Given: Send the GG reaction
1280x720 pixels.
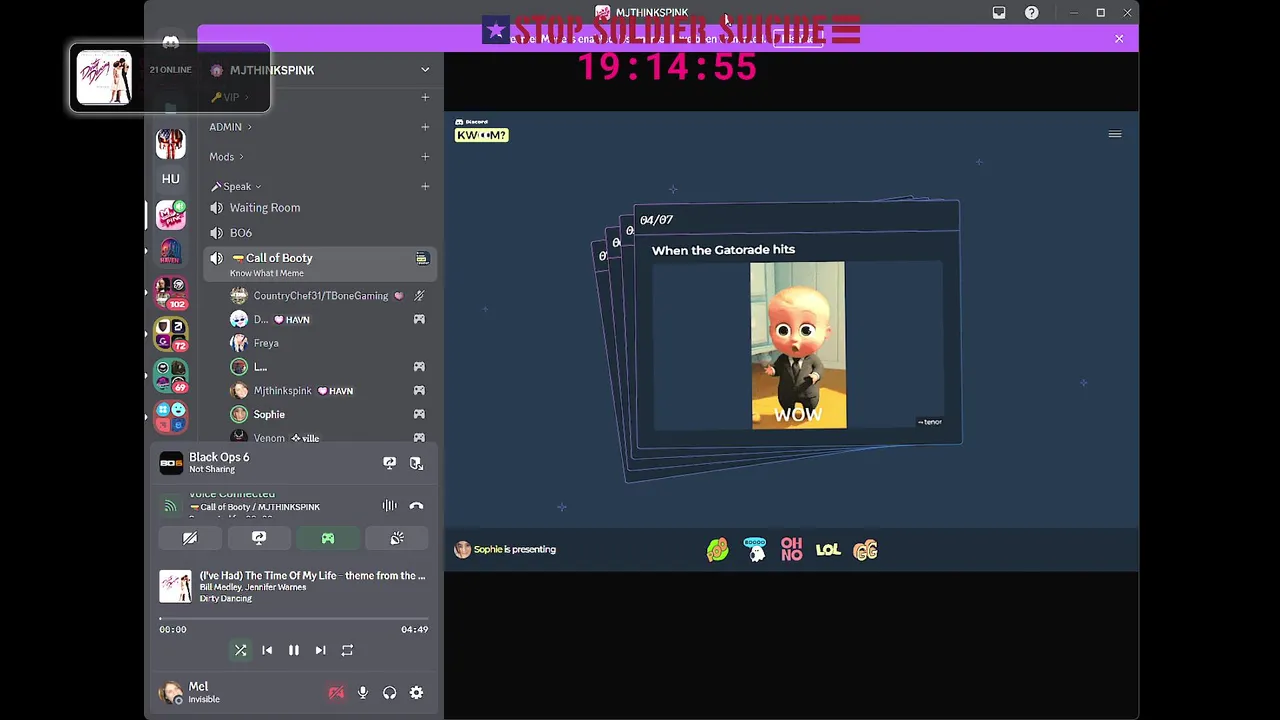Looking at the screenshot, I should (865, 549).
